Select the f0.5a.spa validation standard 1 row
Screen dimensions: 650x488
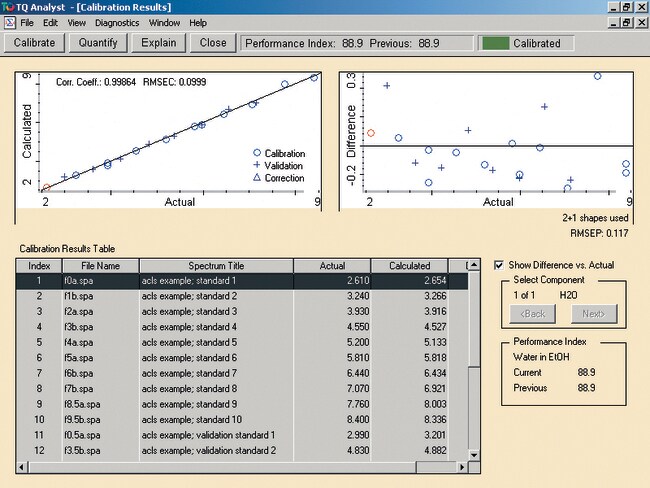coord(240,435)
